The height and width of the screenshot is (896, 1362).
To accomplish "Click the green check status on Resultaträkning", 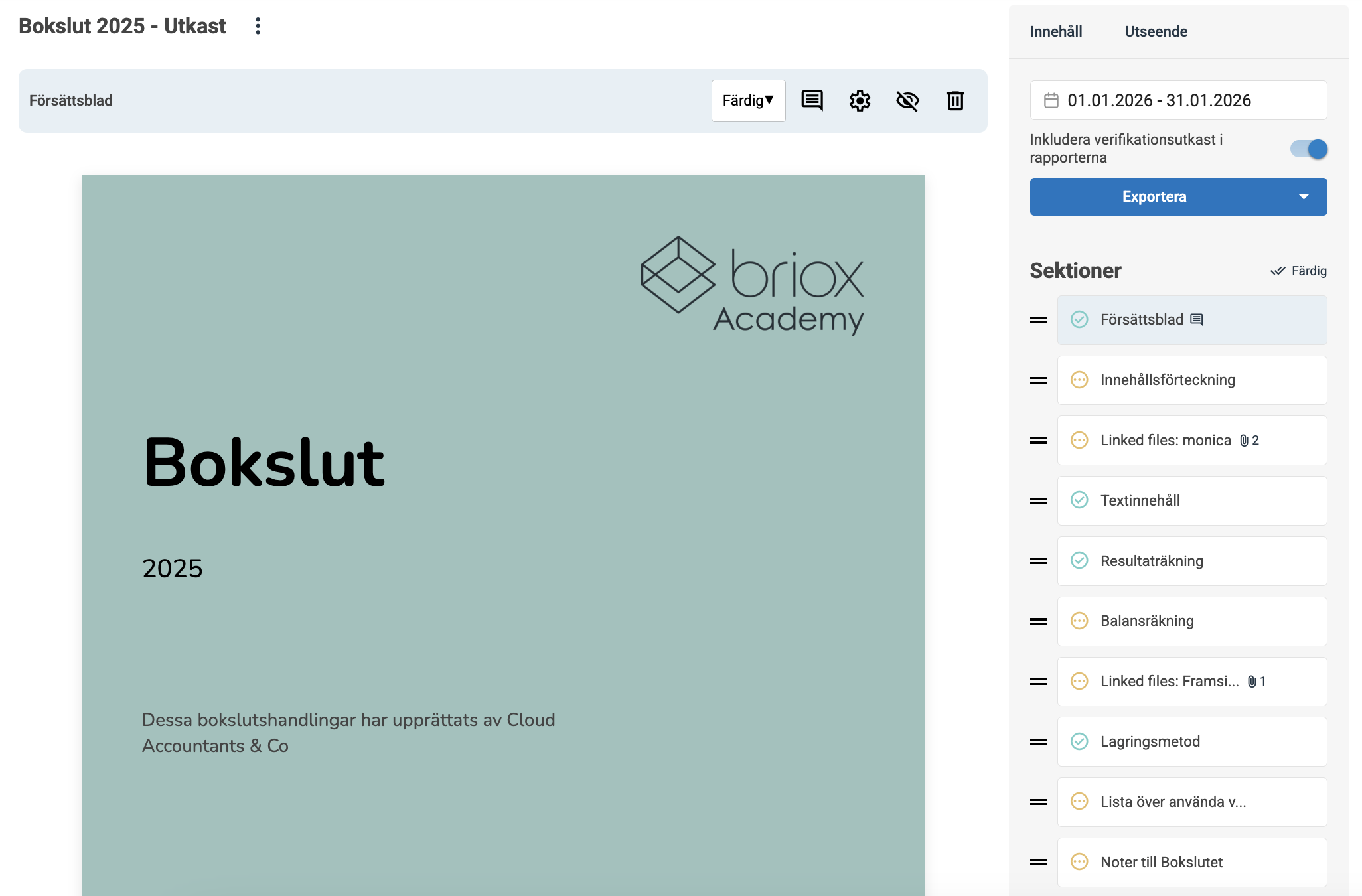I will [x=1079, y=560].
